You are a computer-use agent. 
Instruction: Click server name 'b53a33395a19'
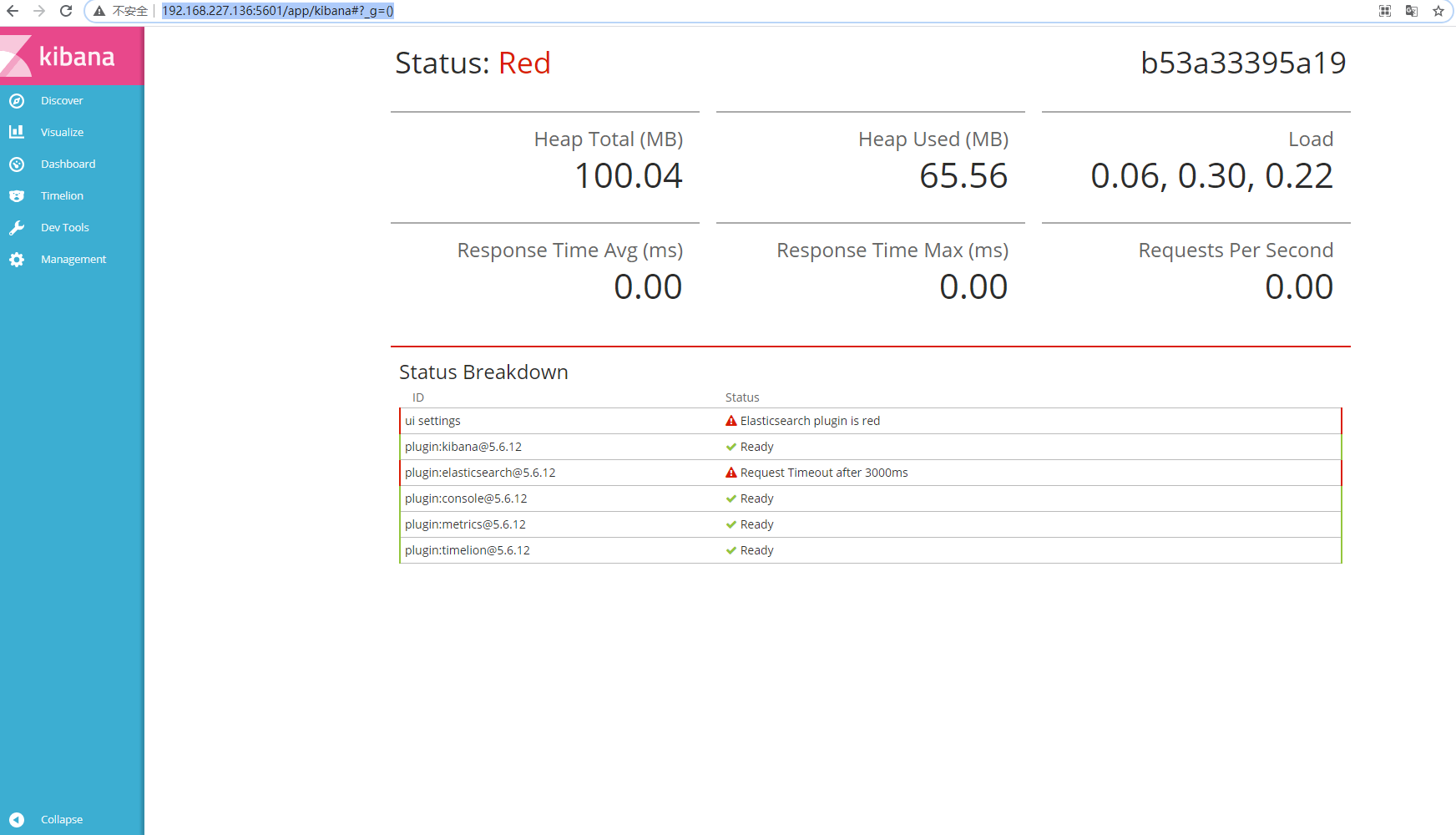pyautogui.click(x=1243, y=63)
